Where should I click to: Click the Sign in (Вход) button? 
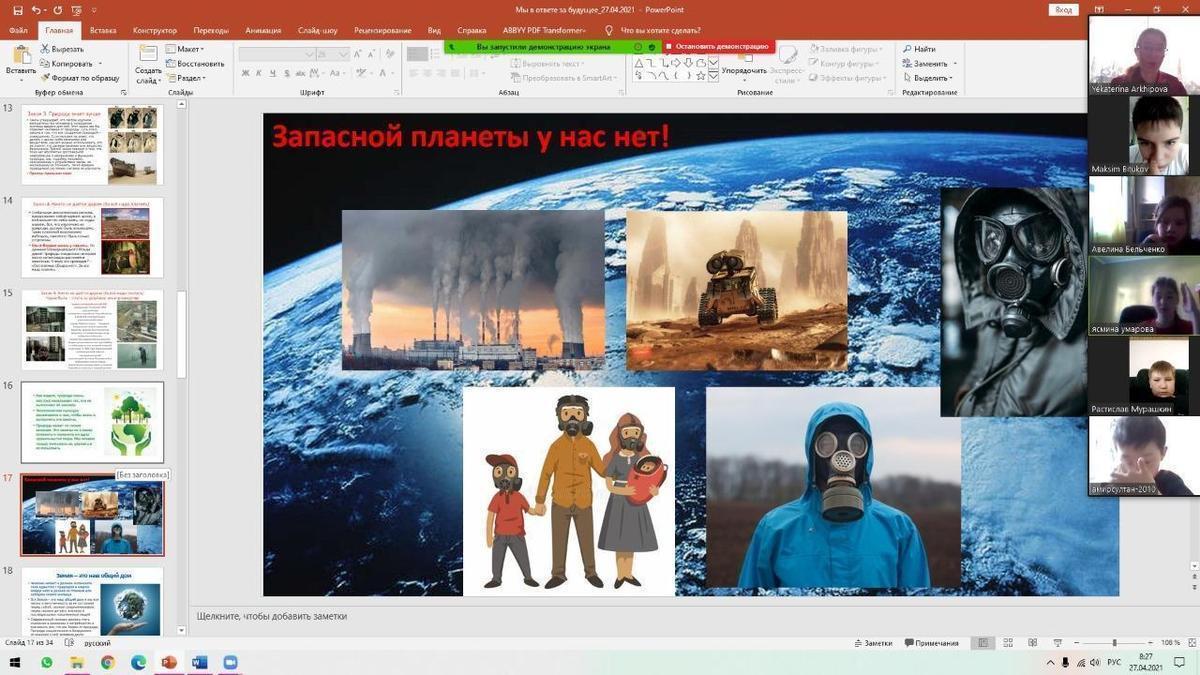1062,10
